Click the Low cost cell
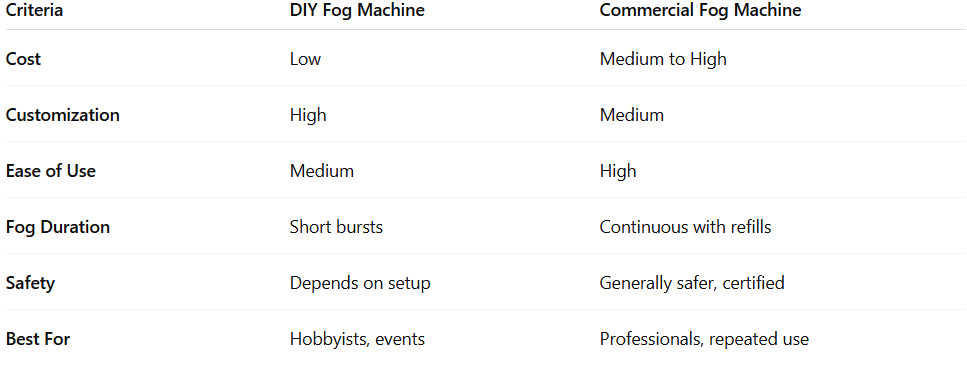 pyautogui.click(x=305, y=59)
